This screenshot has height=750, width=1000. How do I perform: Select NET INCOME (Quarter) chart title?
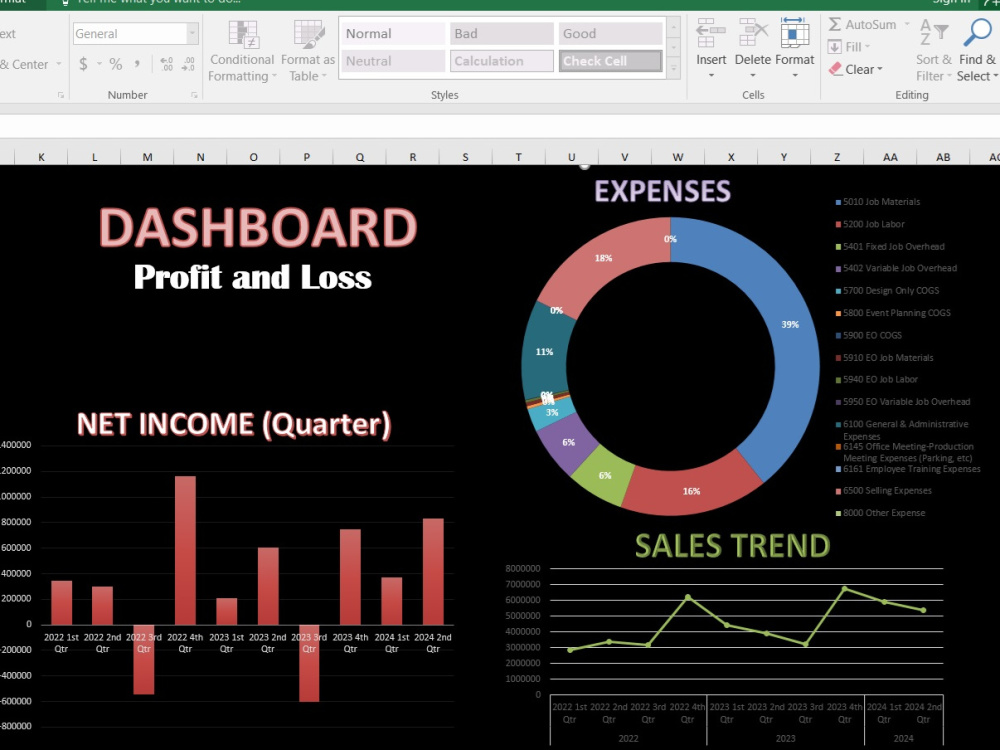point(233,425)
